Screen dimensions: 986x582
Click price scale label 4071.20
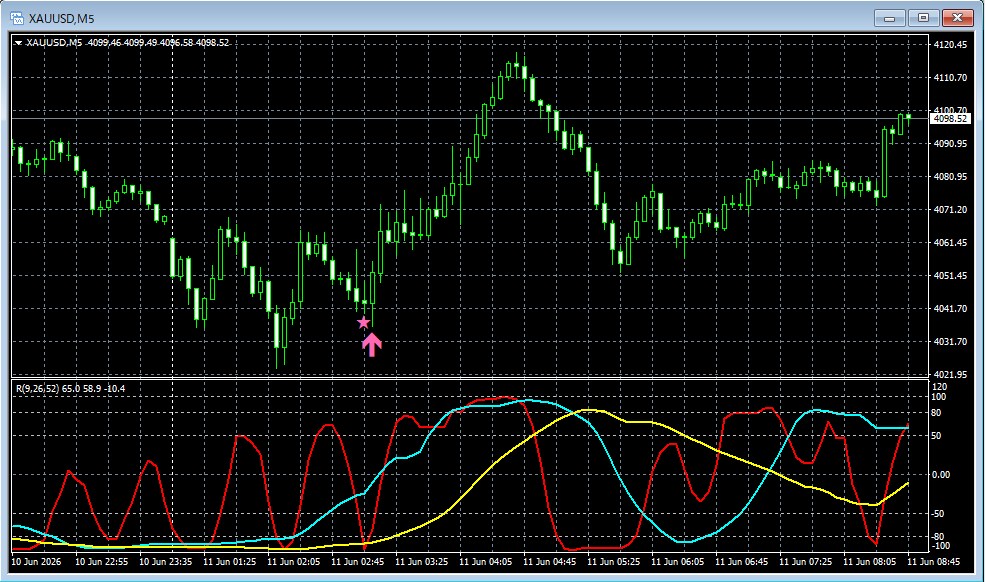(x=950, y=210)
